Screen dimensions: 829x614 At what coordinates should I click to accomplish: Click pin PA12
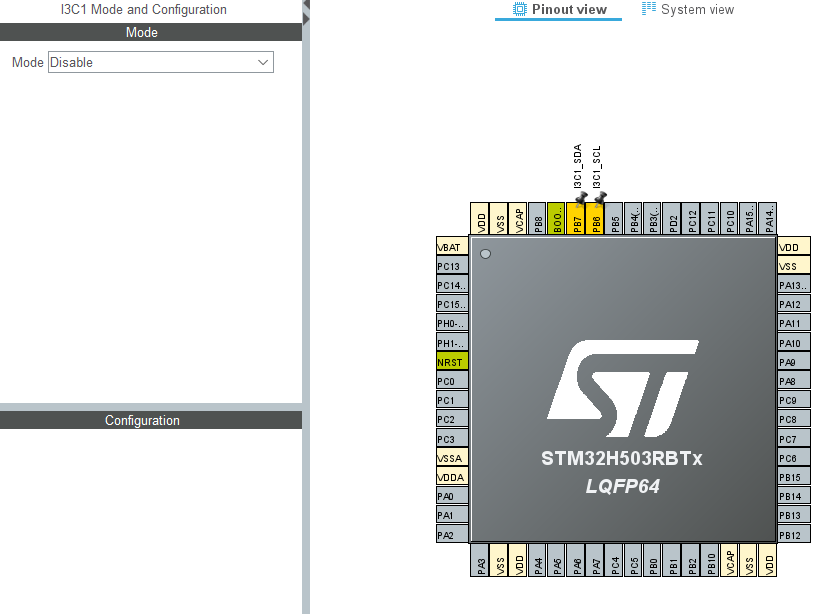(x=794, y=304)
